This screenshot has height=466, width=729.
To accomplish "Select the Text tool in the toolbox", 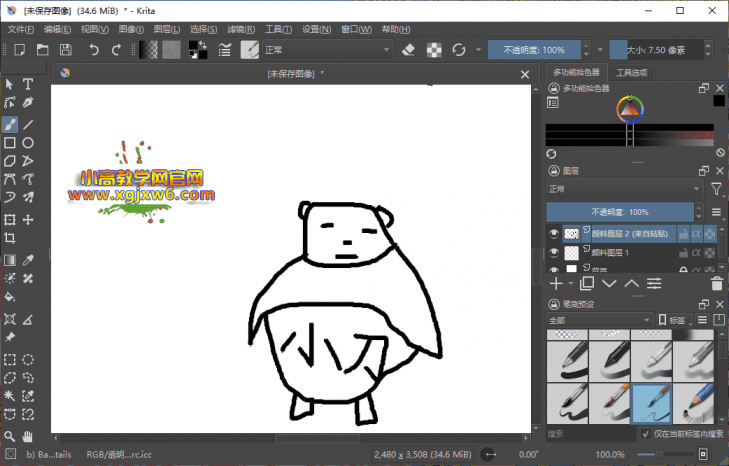I will (x=28, y=84).
